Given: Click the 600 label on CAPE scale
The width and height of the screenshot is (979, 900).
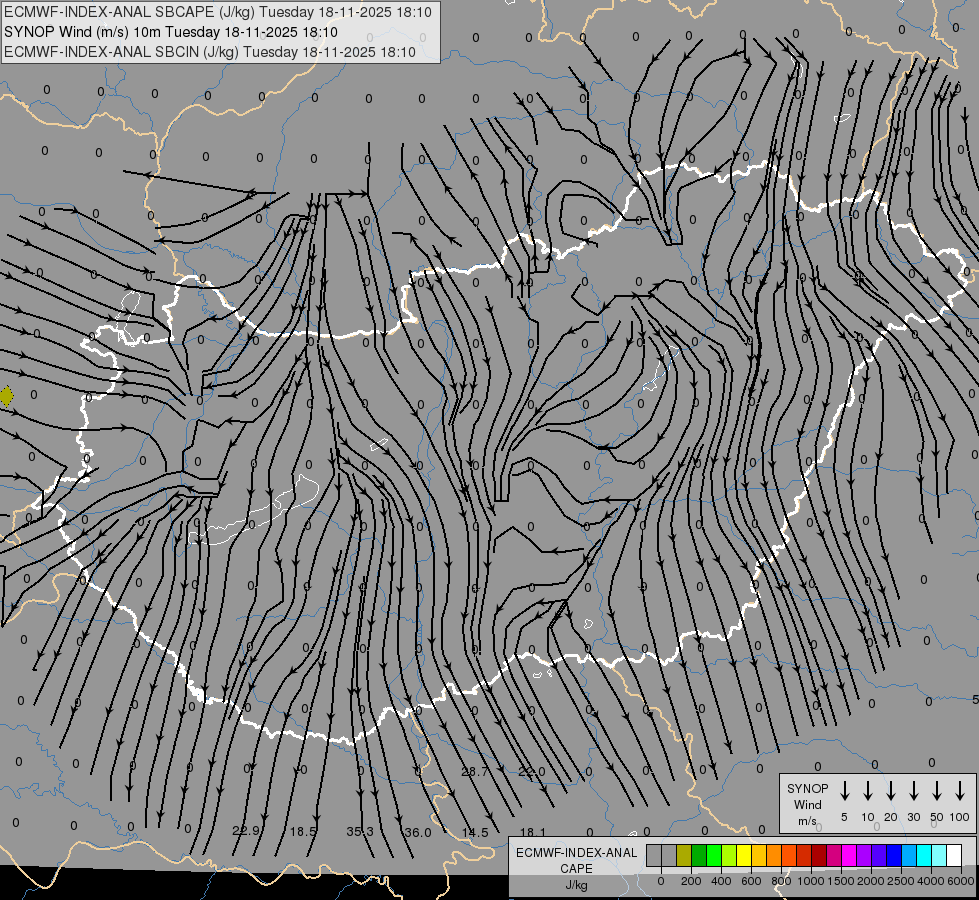Looking at the screenshot, I should (x=751, y=881).
